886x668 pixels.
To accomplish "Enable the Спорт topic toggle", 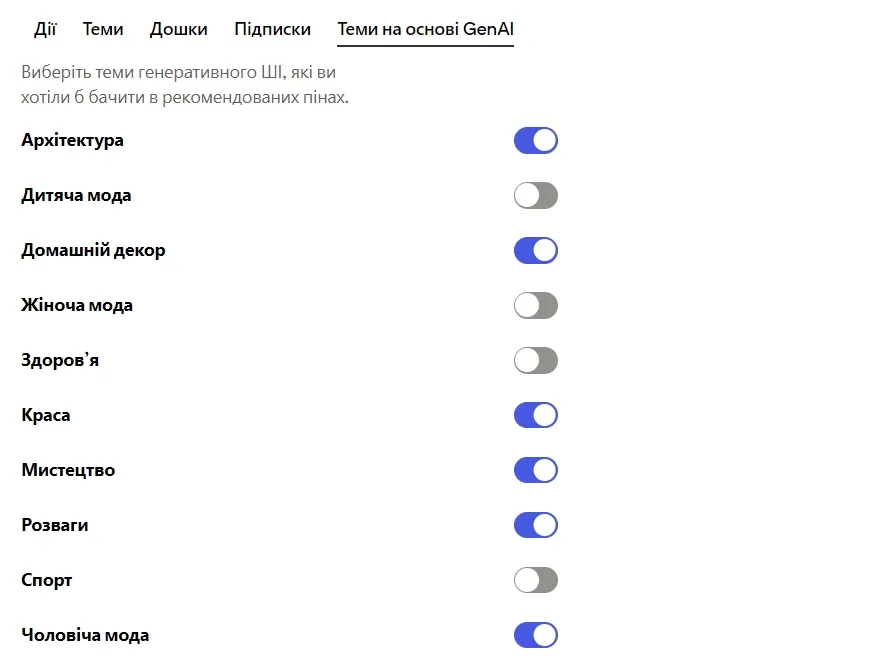I will (535, 579).
